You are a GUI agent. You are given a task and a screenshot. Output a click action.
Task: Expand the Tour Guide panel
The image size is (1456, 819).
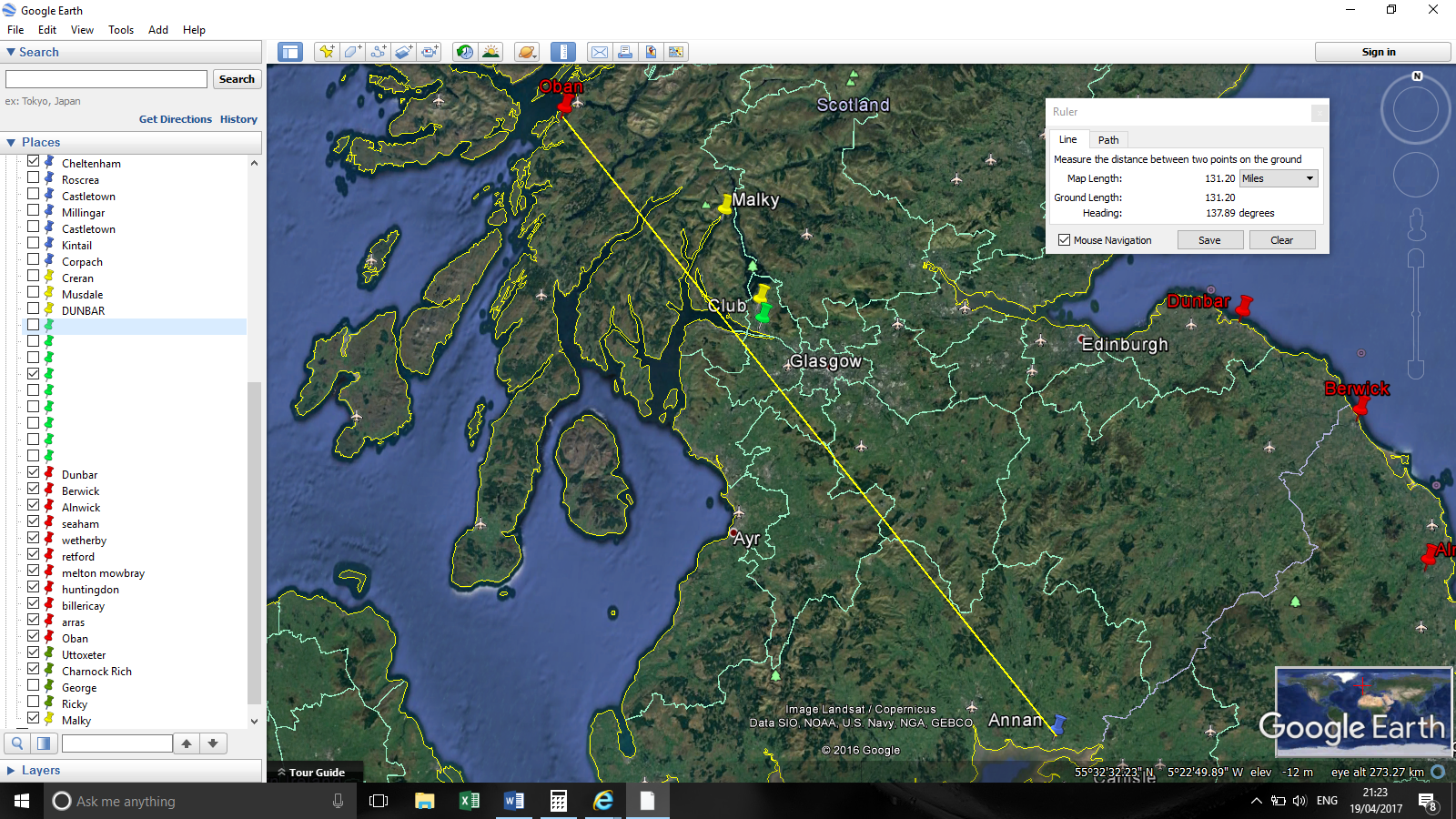coord(310,773)
